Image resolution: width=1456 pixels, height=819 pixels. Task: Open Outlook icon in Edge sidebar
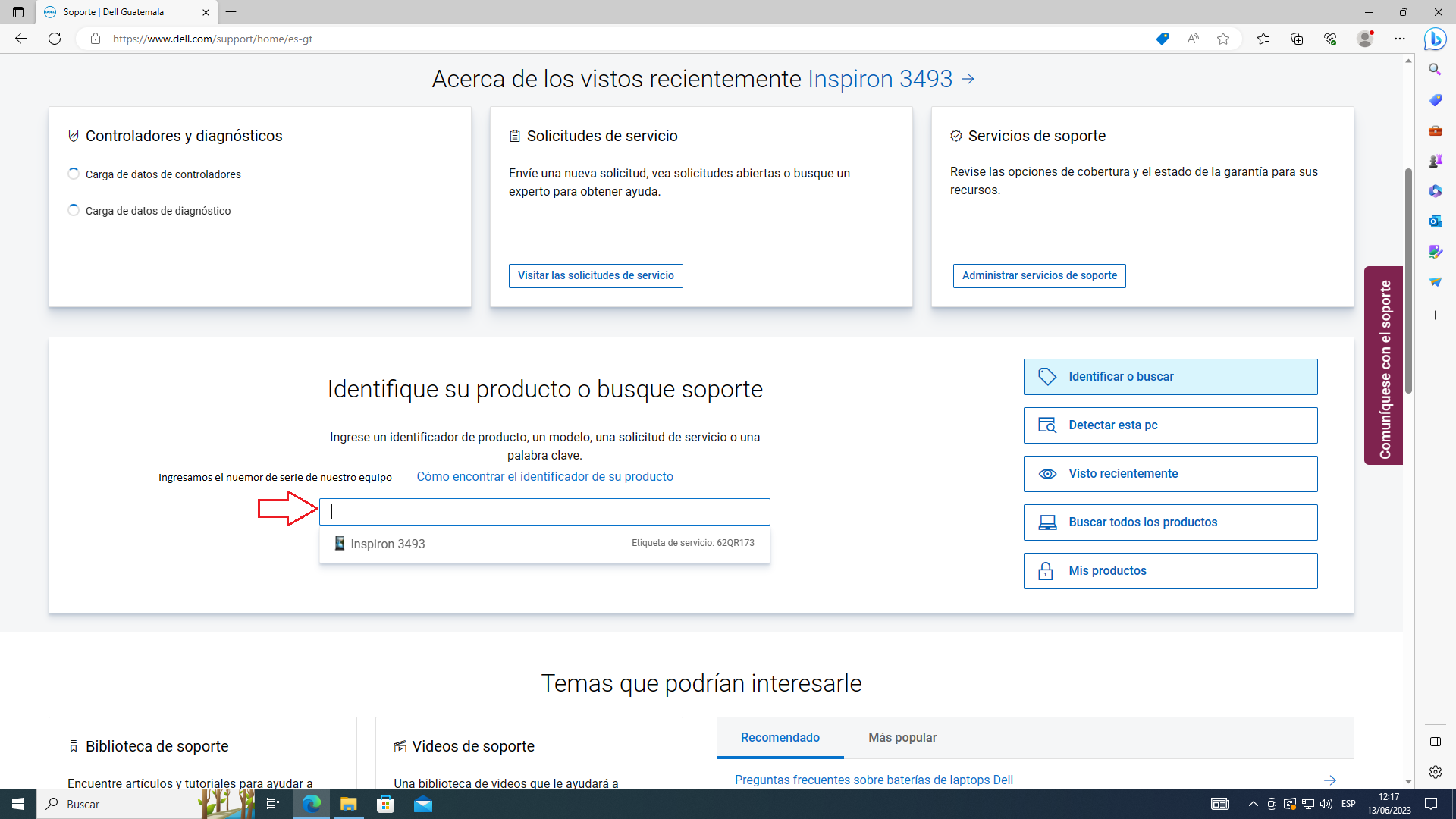[1435, 221]
